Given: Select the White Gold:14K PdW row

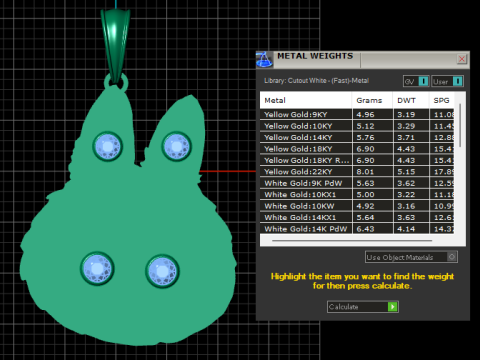Looking at the screenshot, I should tap(357, 229).
